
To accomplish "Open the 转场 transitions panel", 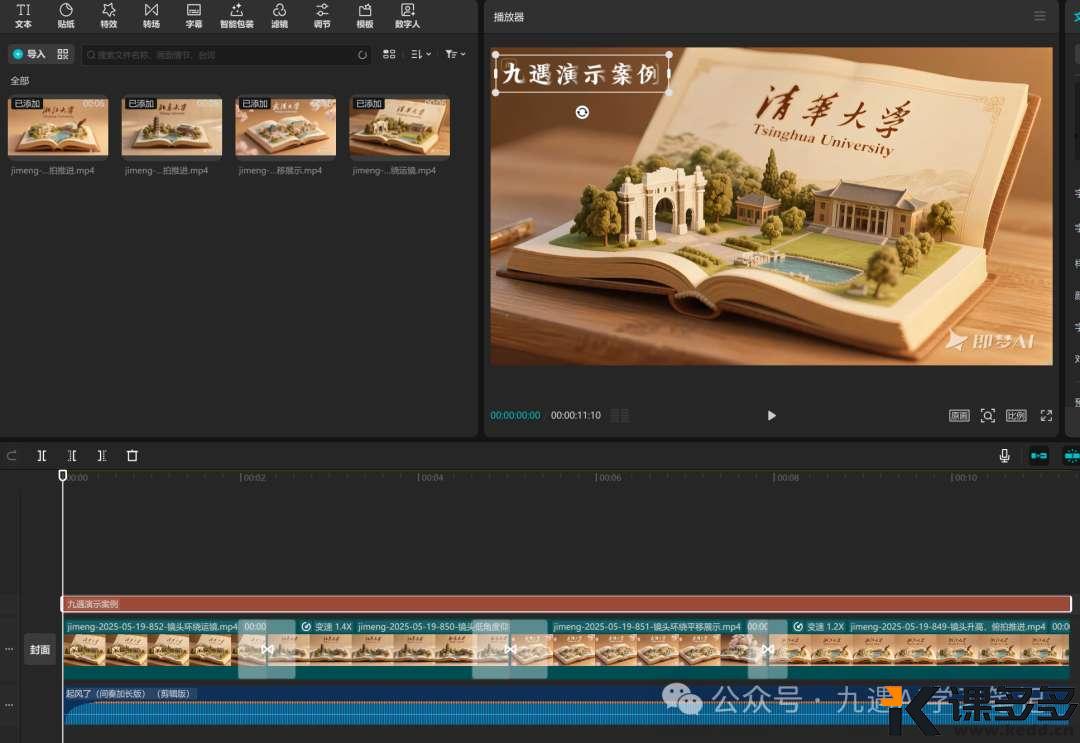I will [151, 15].
